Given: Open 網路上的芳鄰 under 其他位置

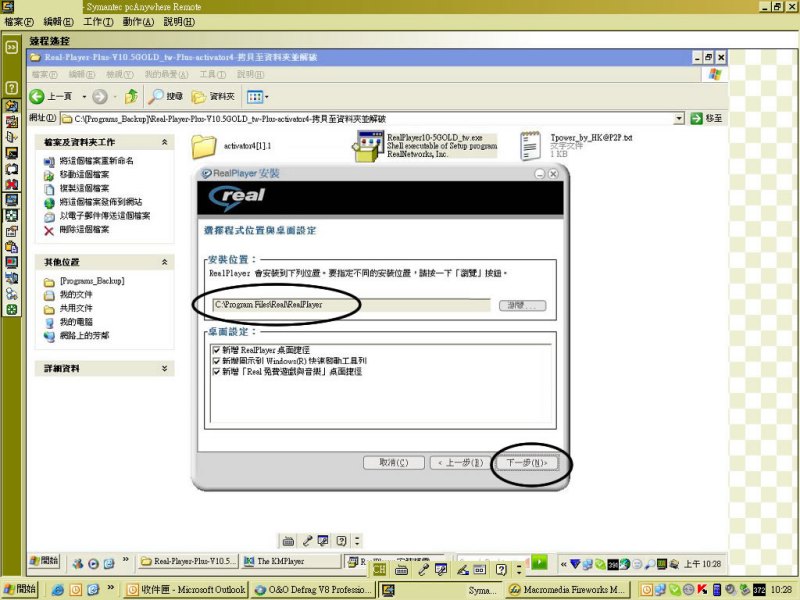Looking at the screenshot, I should (x=84, y=336).
